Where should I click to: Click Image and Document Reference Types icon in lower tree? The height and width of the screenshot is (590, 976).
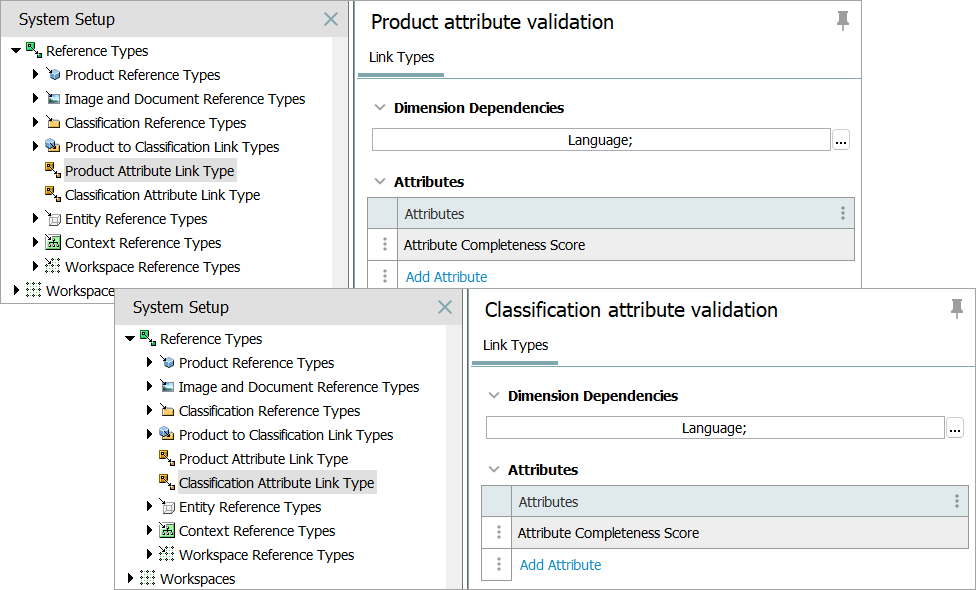click(x=167, y=386)
